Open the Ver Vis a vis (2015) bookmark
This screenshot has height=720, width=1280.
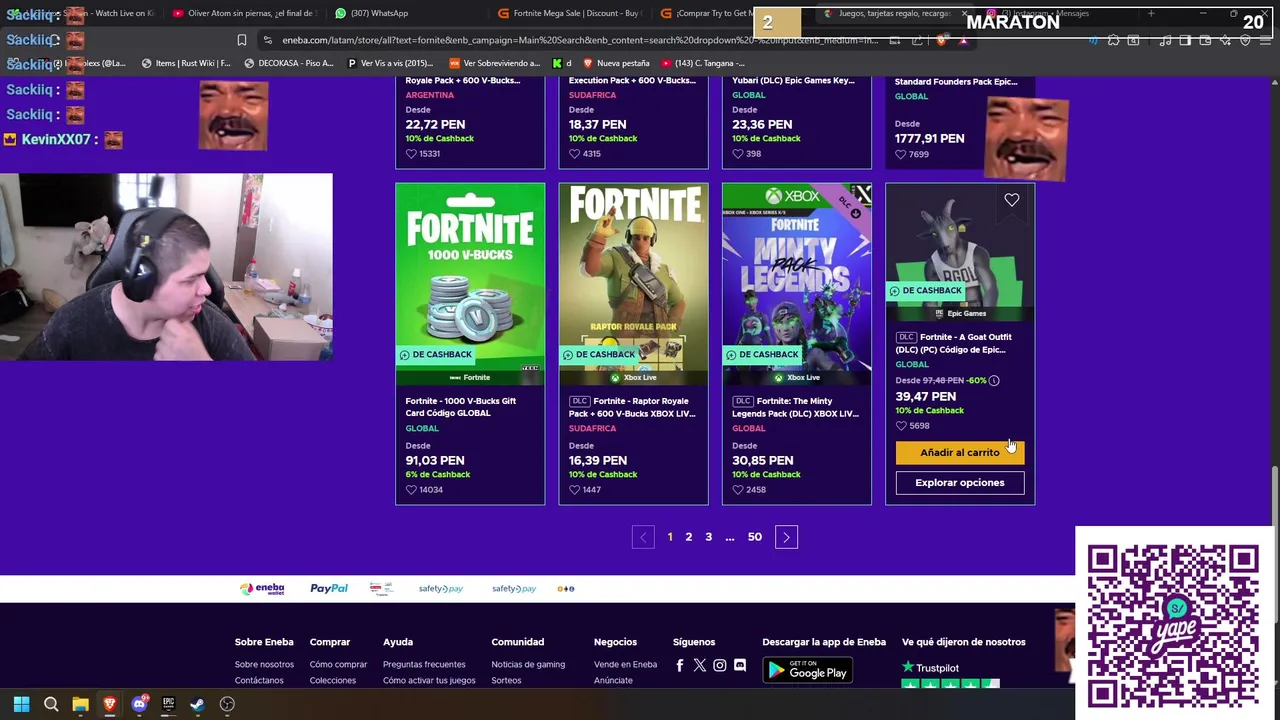coord(390,63)
